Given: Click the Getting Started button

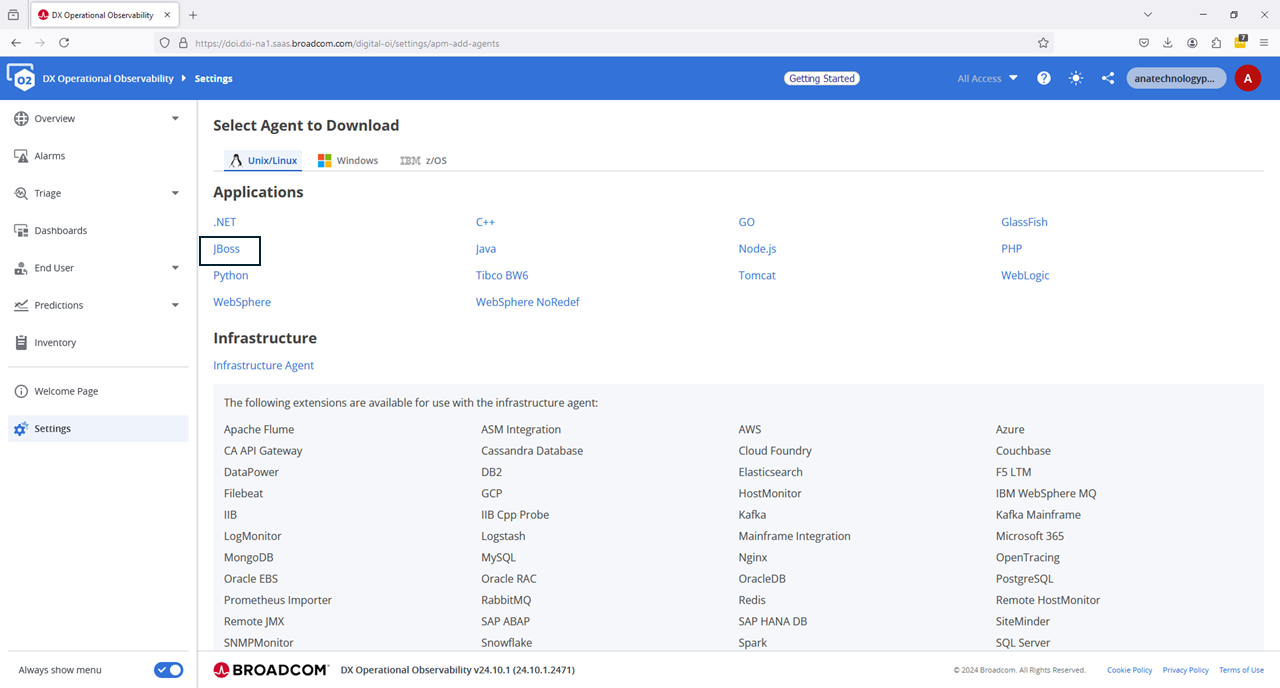Looking at the screenshot, I should click(822, 78).
